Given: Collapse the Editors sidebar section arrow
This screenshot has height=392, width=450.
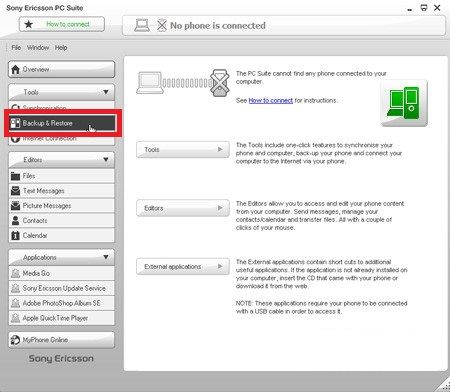Looking at the screenshot, I should (x=106, y=160).
